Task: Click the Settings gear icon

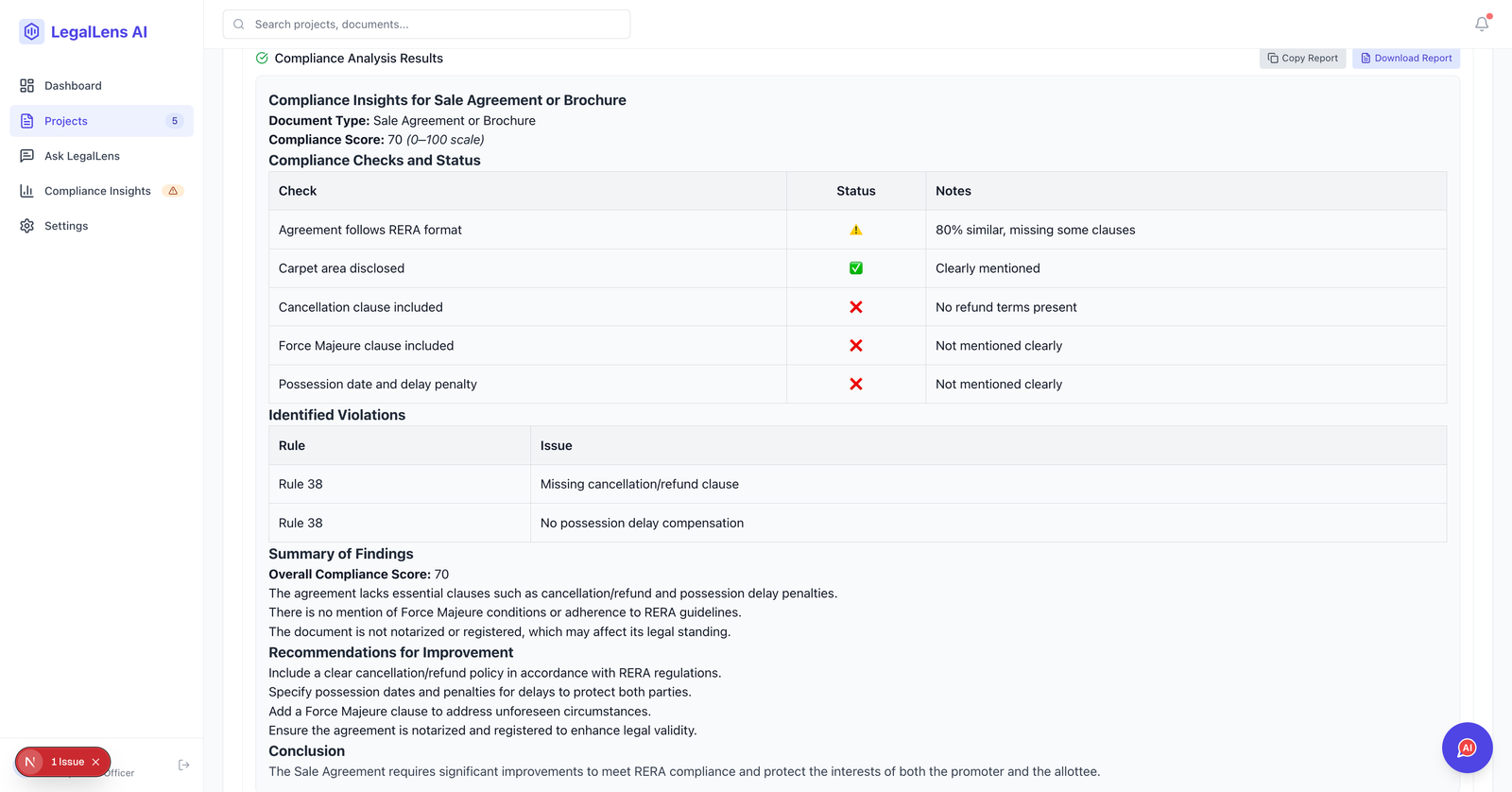Action: click(x=26, y=226)
